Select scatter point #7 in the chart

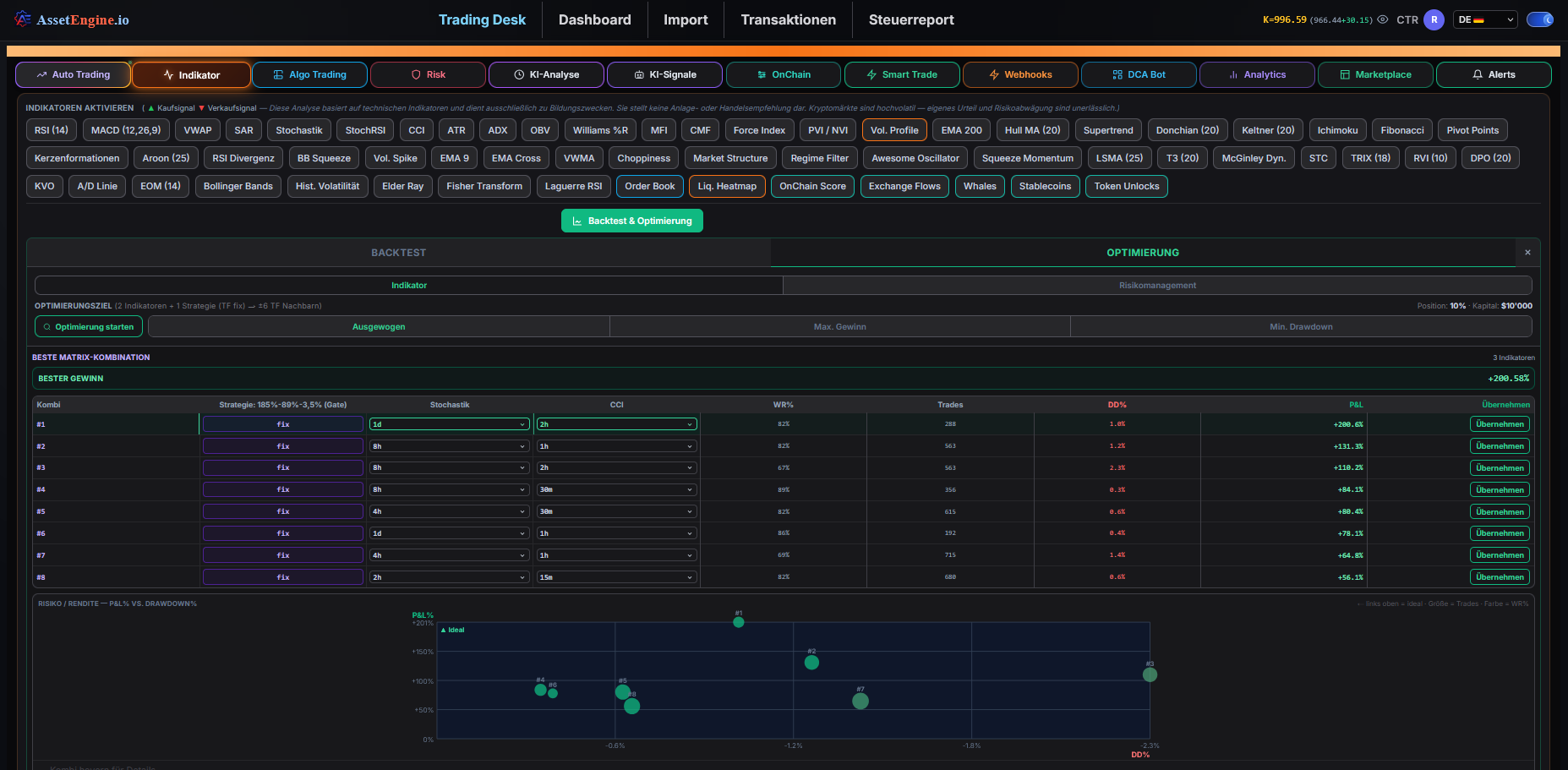tap(860, 701)
